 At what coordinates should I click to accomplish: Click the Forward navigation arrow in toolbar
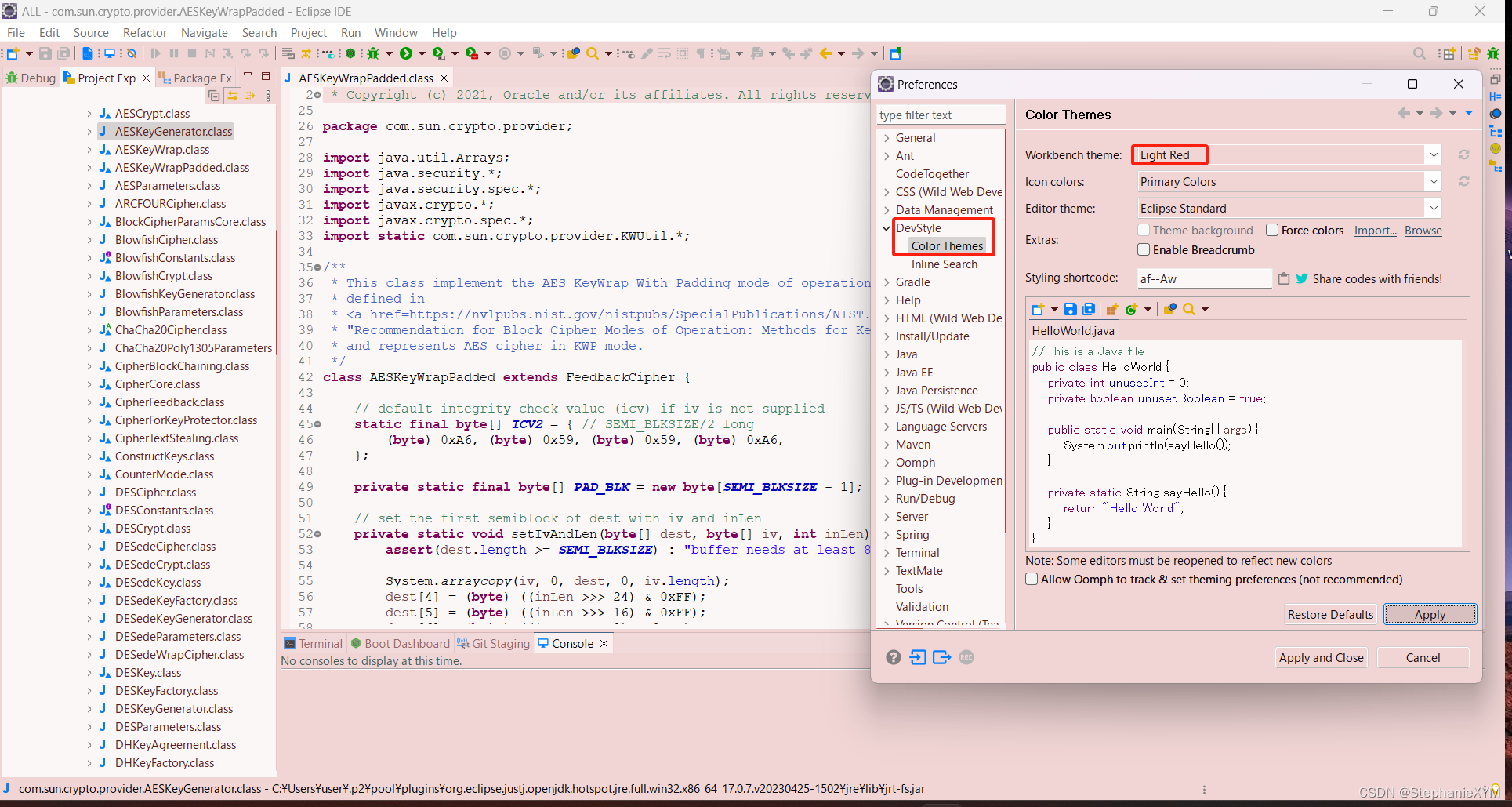[x=858, y=53]
